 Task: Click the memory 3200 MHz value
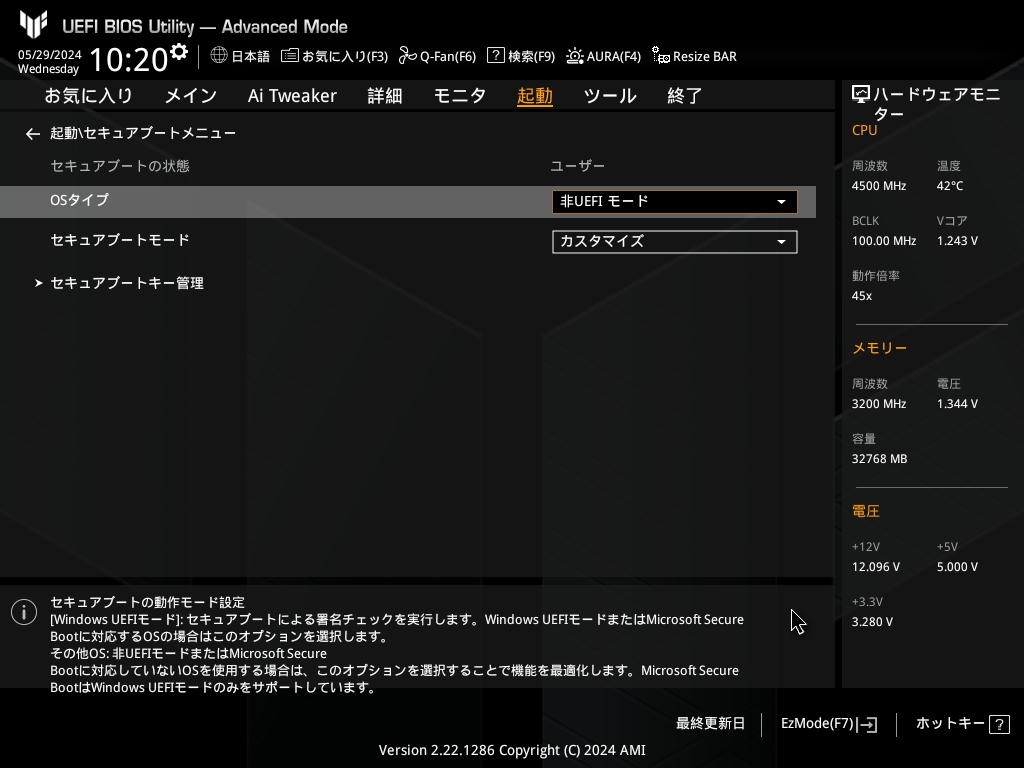pyautogui.click(x=879, y=404)
